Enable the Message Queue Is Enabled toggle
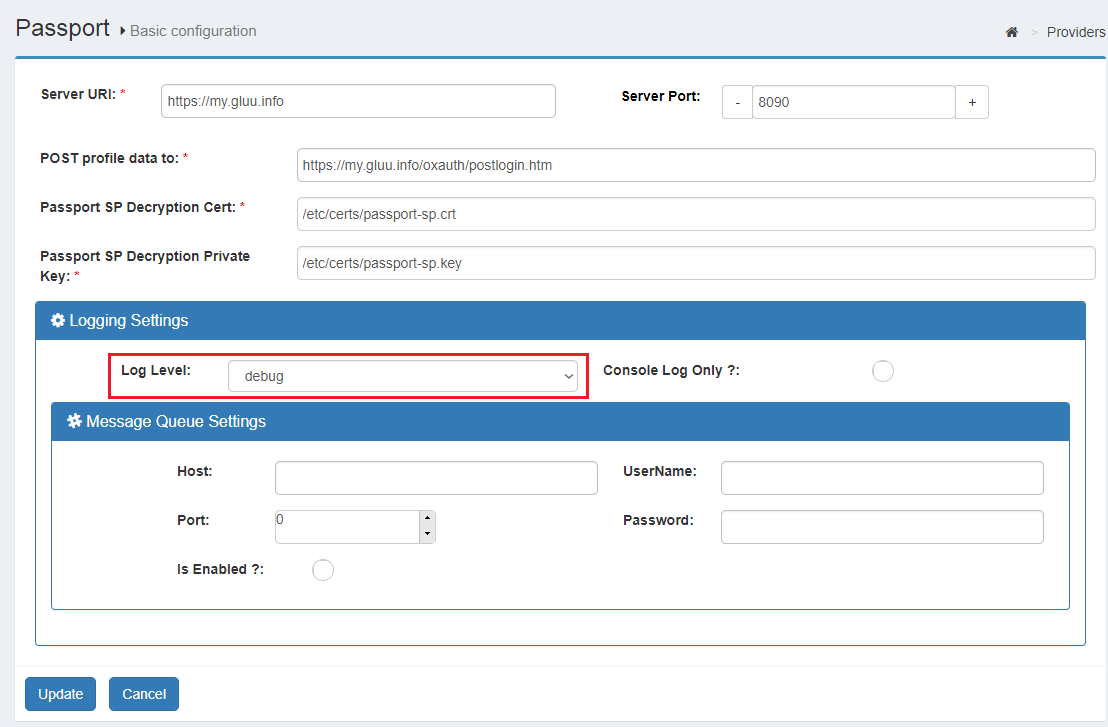This screenshot has width=1108, height=727. 323,570
